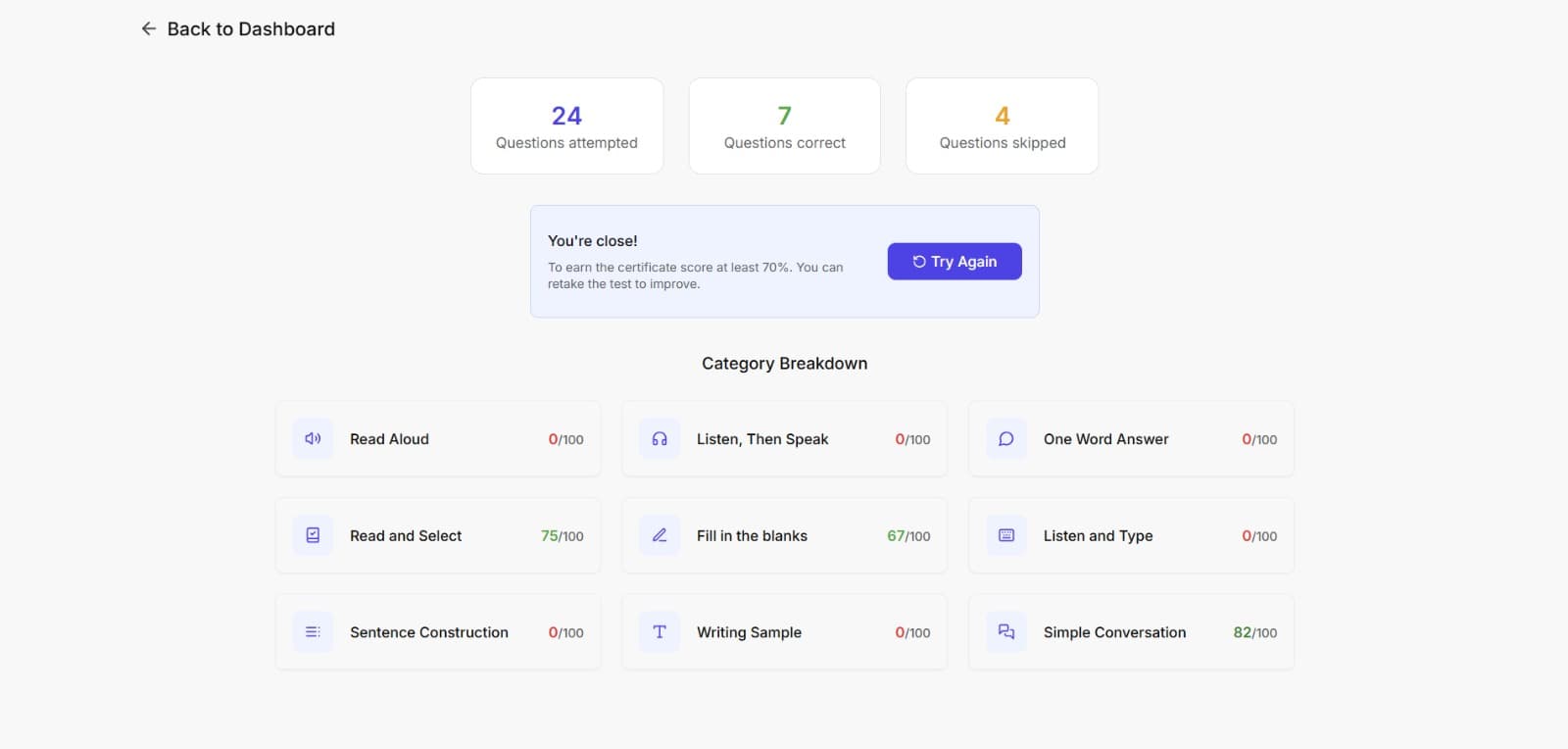Select the Writing Sample label
The width and height of the screenshot is (1568, 749).
(x=749, y=632)
